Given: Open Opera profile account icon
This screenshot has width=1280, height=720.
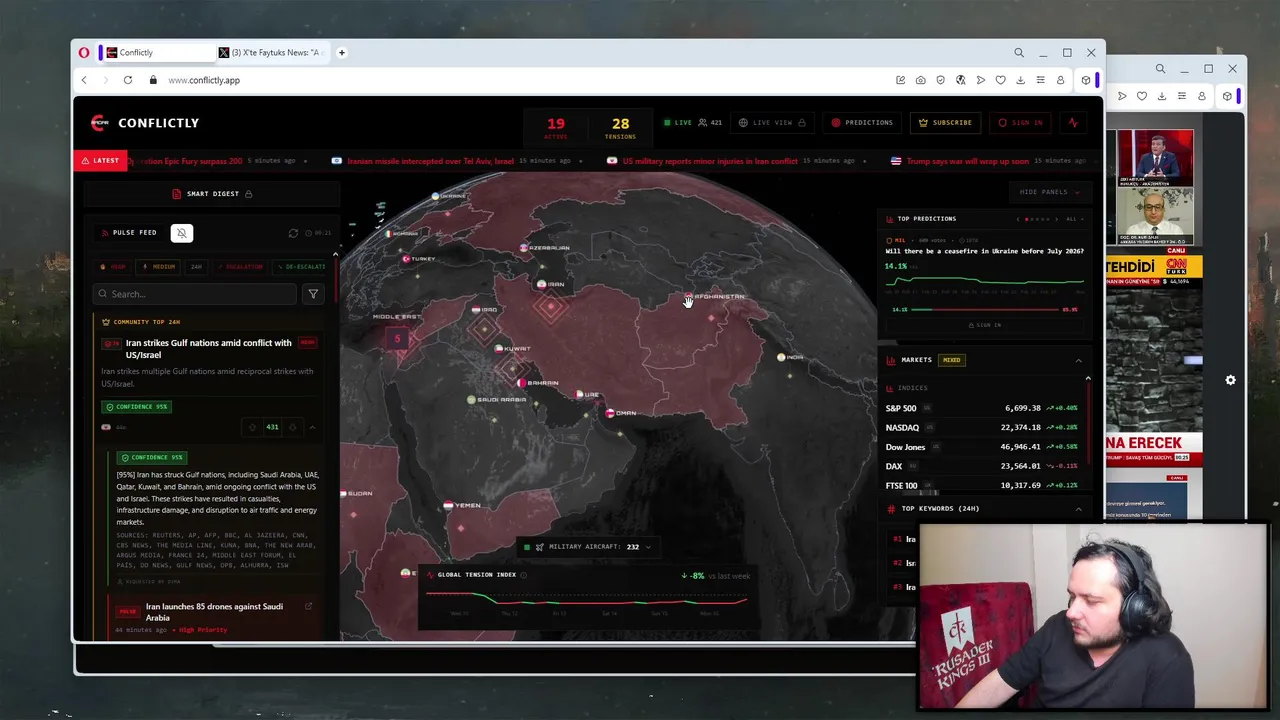Looking at the screenshot, I should pos(1060,80).
